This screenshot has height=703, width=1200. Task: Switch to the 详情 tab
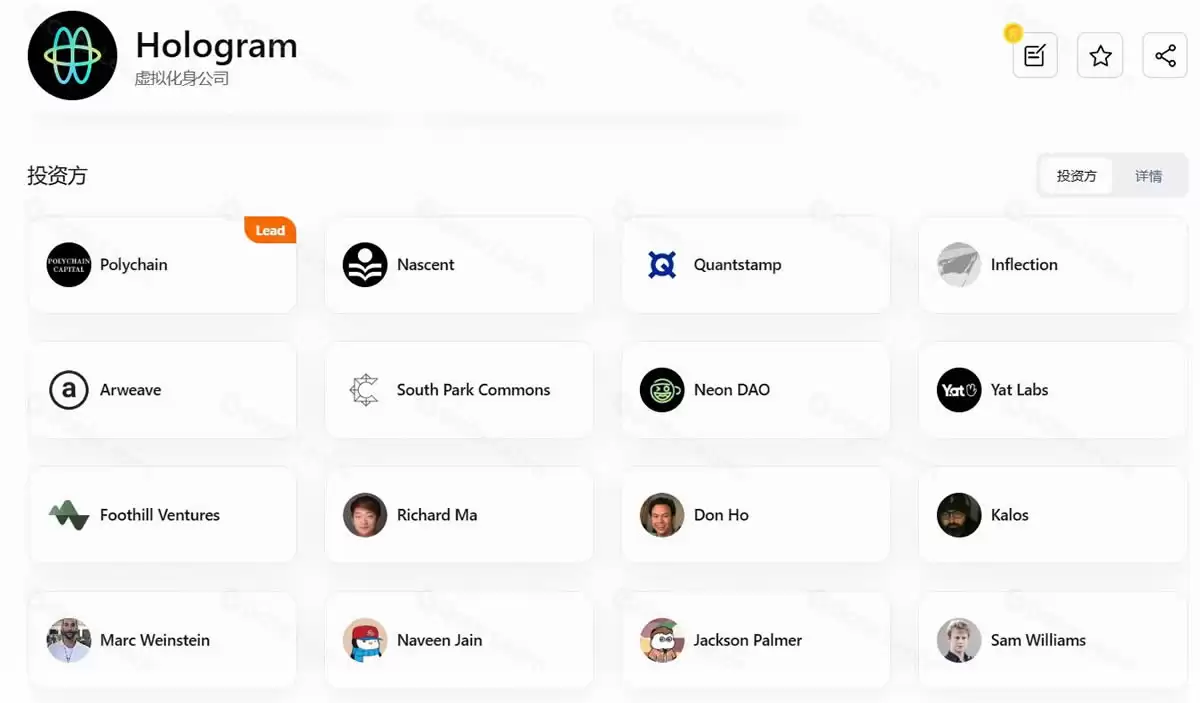click(x=1148, y=176)
